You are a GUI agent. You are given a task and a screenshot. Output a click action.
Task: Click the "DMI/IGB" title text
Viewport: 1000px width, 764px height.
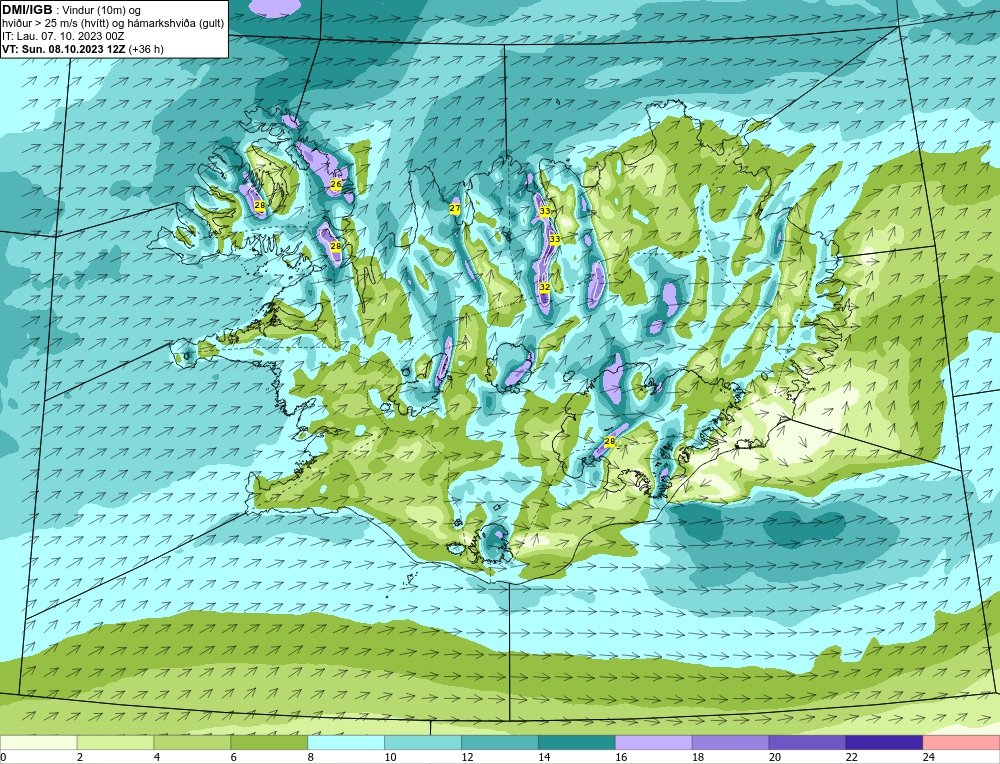click(x=27, y=10)
